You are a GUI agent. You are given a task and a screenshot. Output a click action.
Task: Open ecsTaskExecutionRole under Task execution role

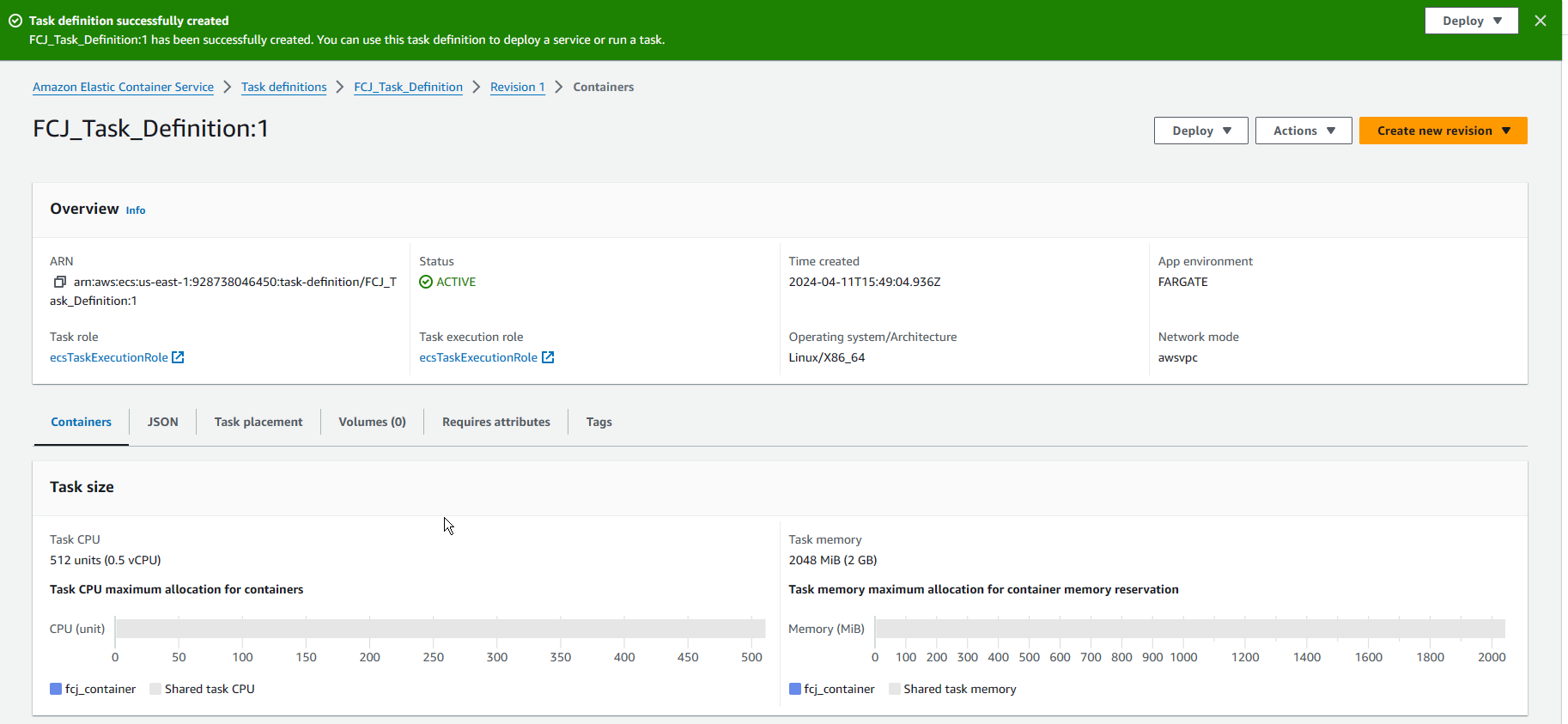coord(478,357)
